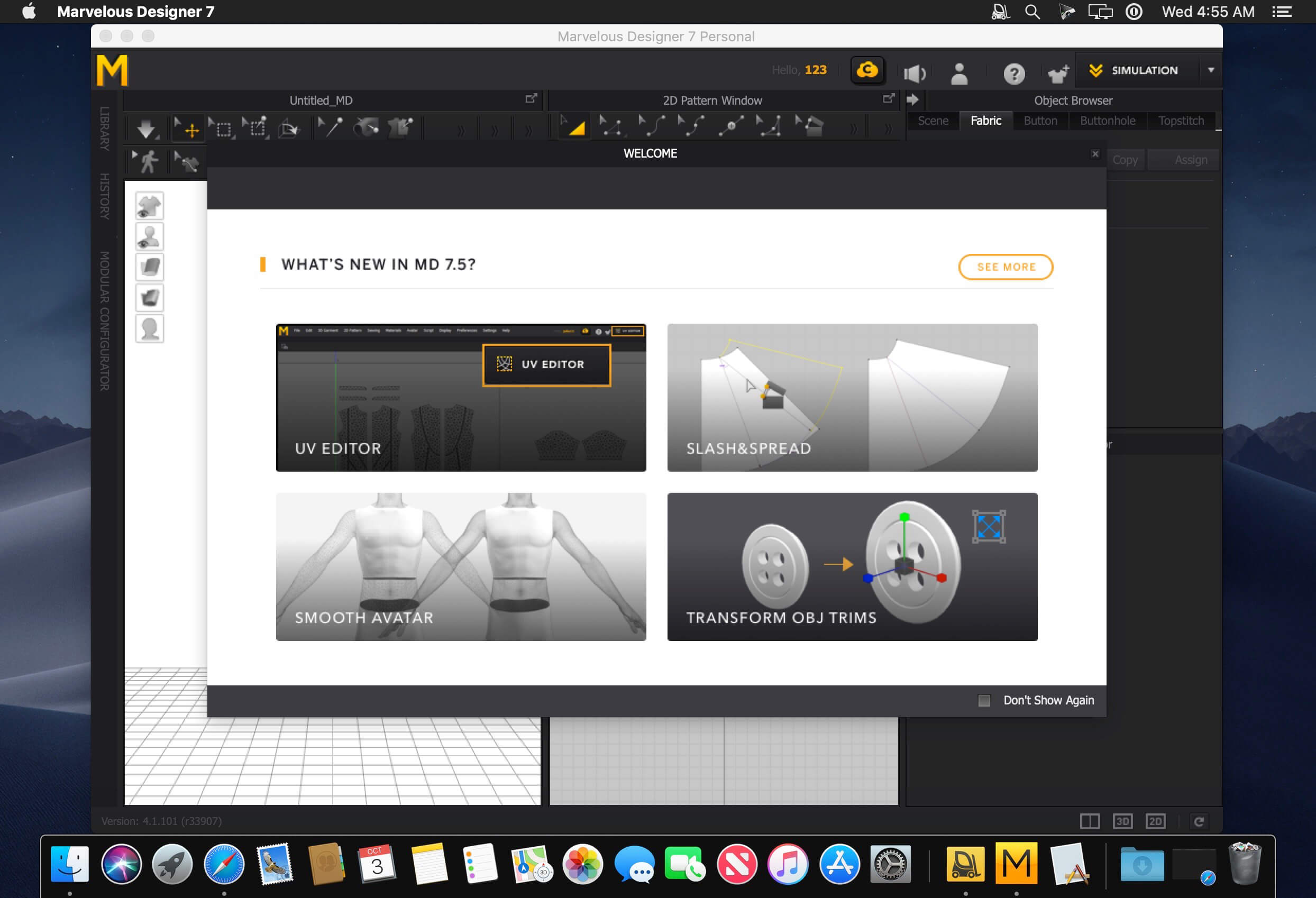
Task: Switch to split window layout
Action: click(1090, 821)
